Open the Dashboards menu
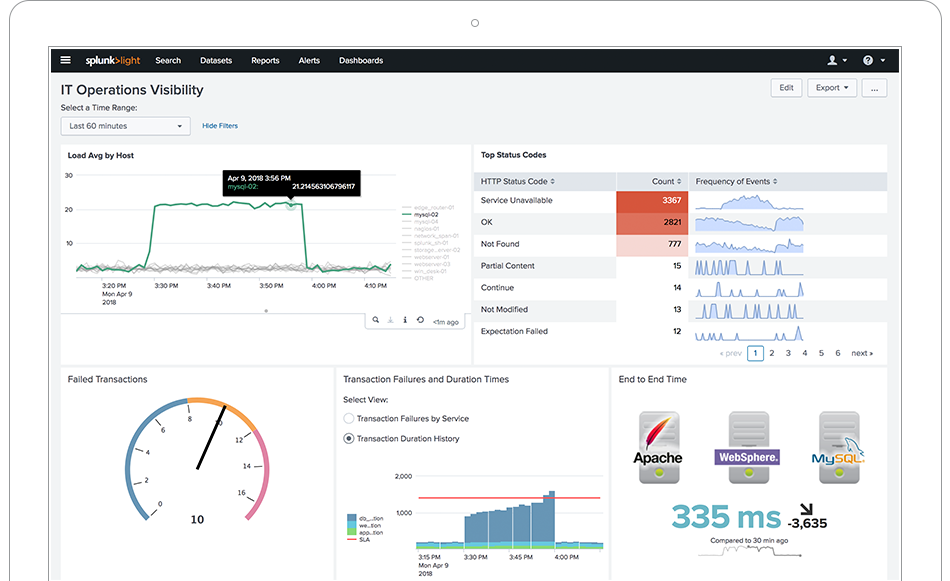 (x=360, y=60)
